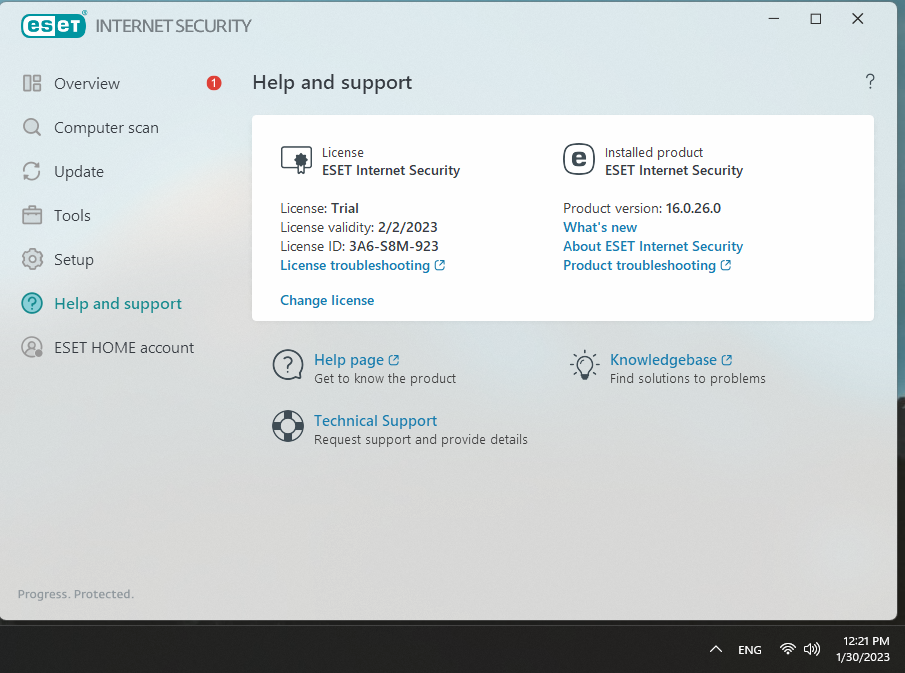Navigate to the Setup section
The image size is (905, 673).
click(74, 260)
